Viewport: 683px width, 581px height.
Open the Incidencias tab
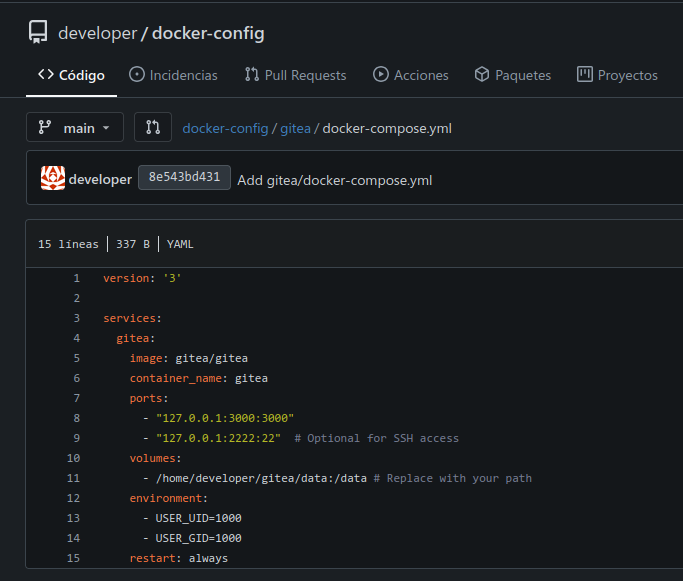[173, 75]
